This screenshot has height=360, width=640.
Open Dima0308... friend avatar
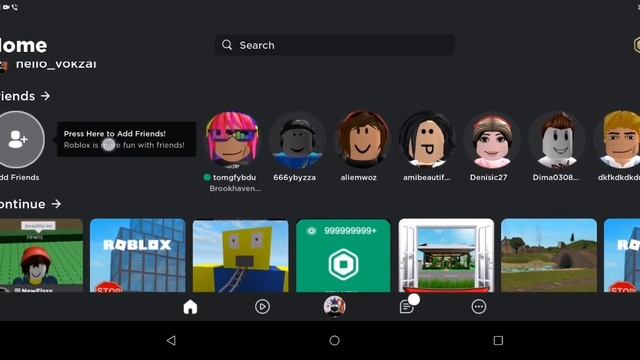click(x=557, y=140)
